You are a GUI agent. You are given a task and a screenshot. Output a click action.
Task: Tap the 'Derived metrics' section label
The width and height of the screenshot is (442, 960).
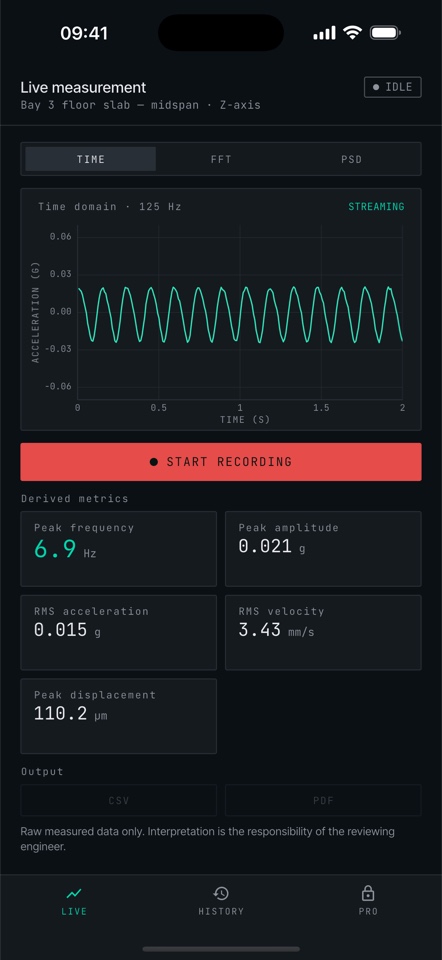[x=75, y=498]
